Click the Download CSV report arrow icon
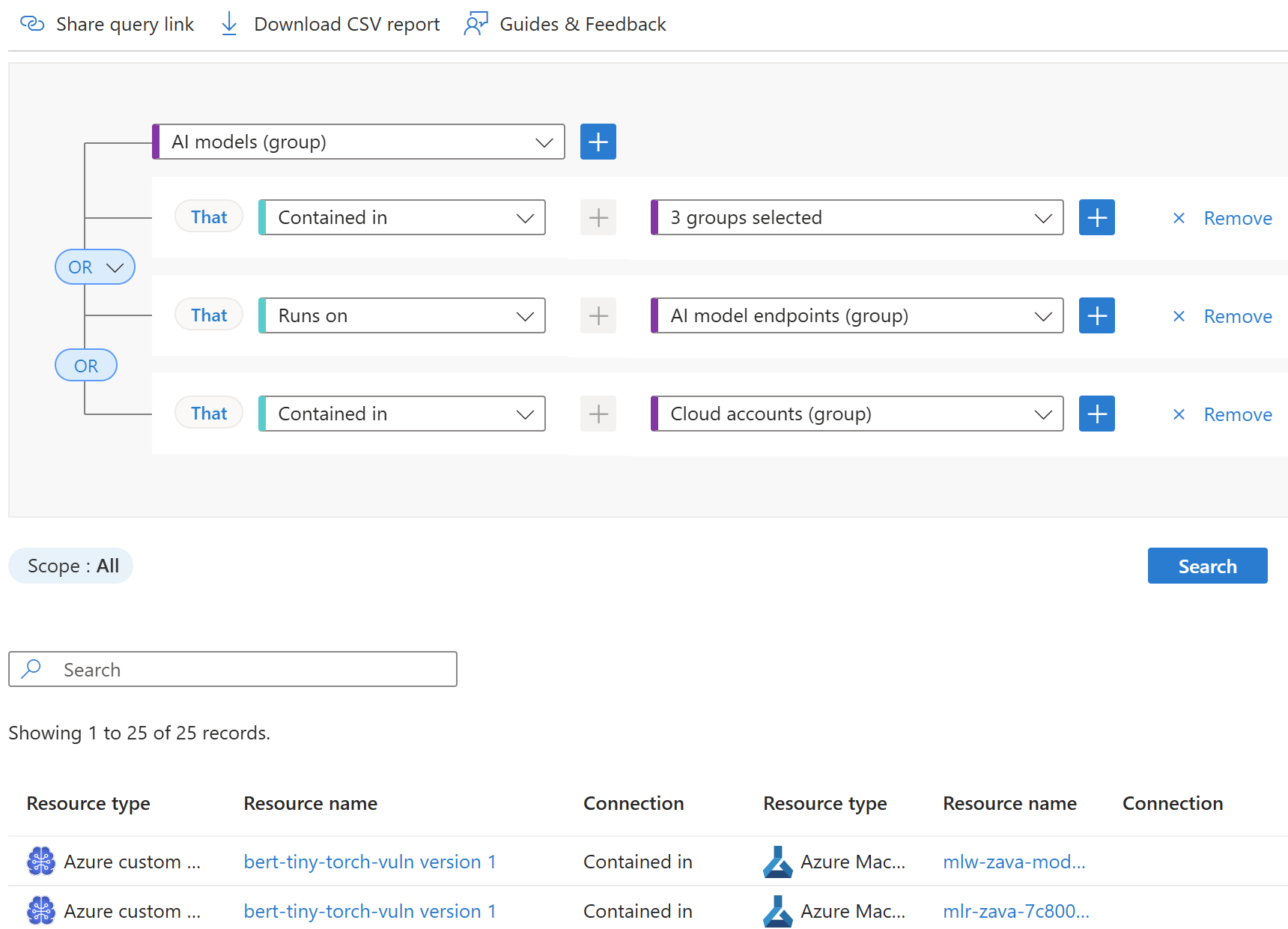 [x=229, y=24]
